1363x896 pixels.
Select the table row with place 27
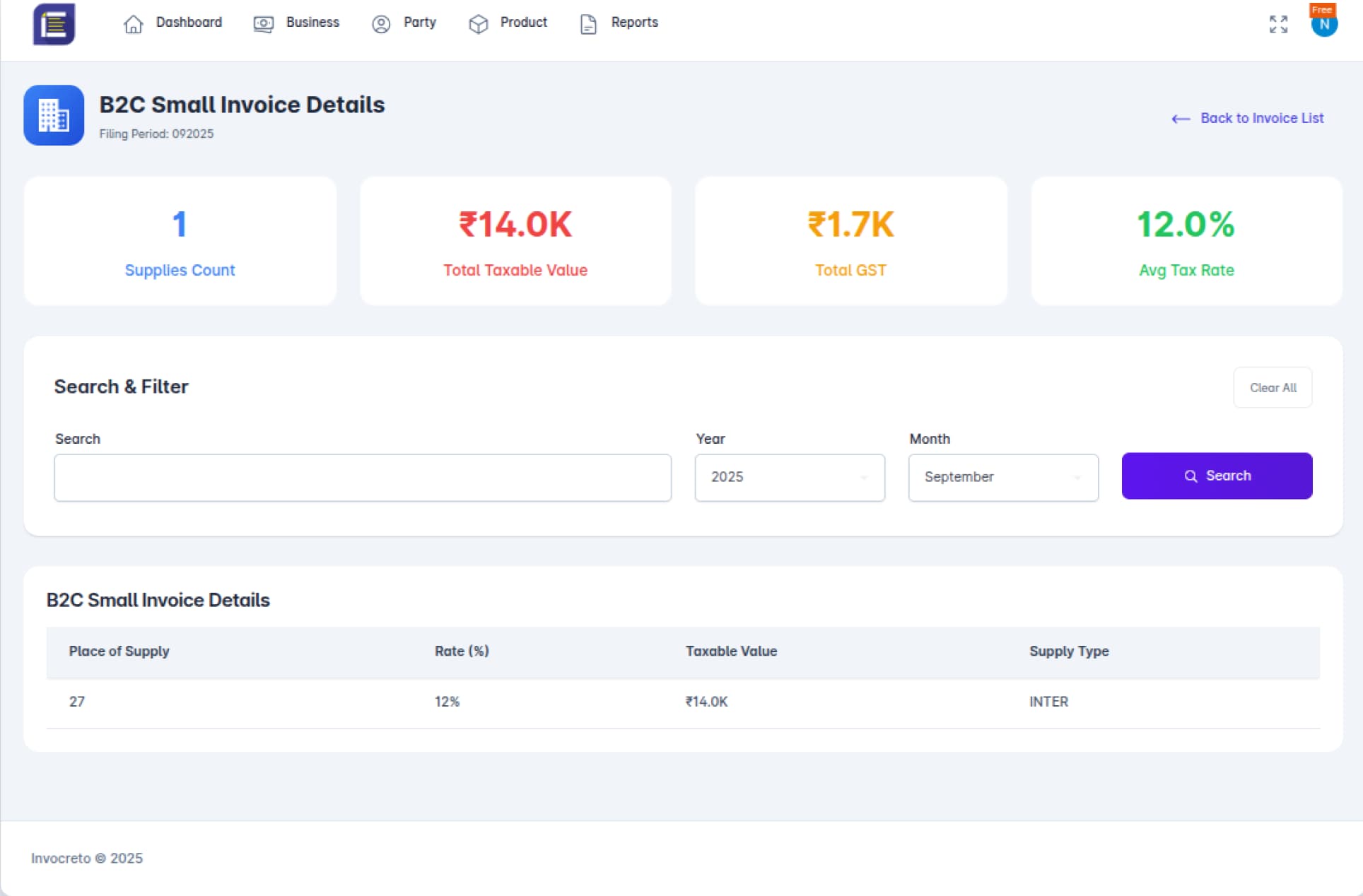coord(682,702)
